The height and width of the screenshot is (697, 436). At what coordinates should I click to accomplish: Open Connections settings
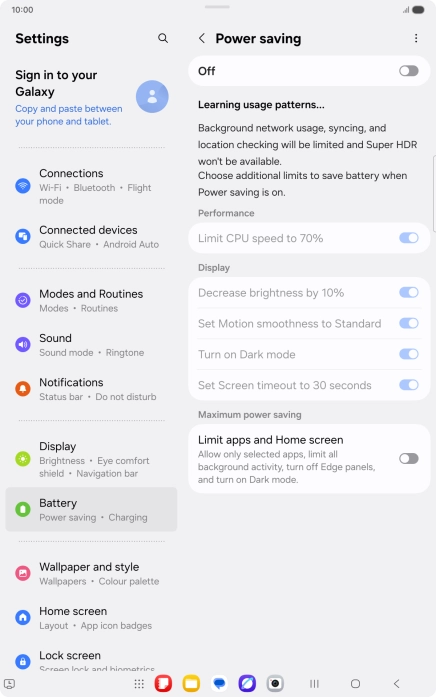(91, 186)
